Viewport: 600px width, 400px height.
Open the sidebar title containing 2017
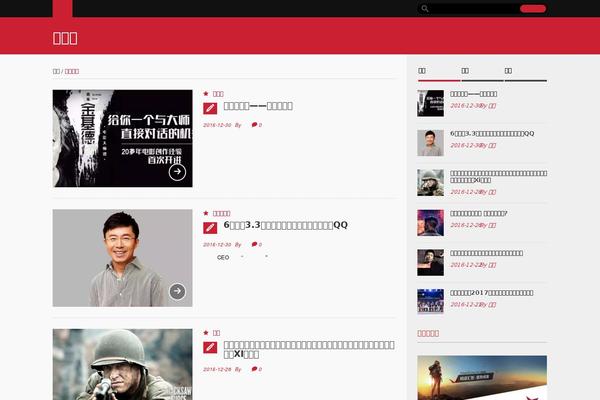click(x=492, y=293)
